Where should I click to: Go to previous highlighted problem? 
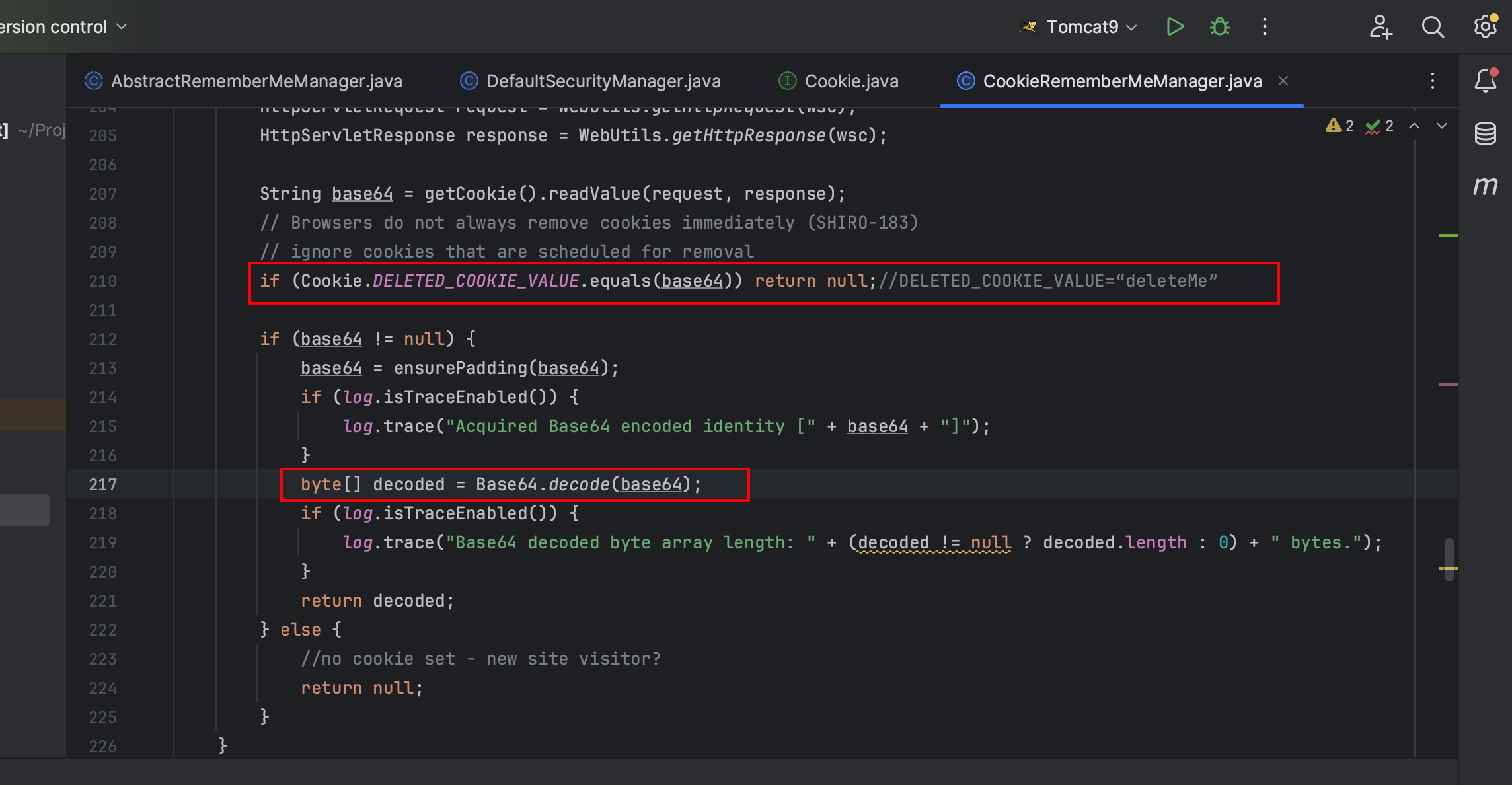tap(1414, 126)
